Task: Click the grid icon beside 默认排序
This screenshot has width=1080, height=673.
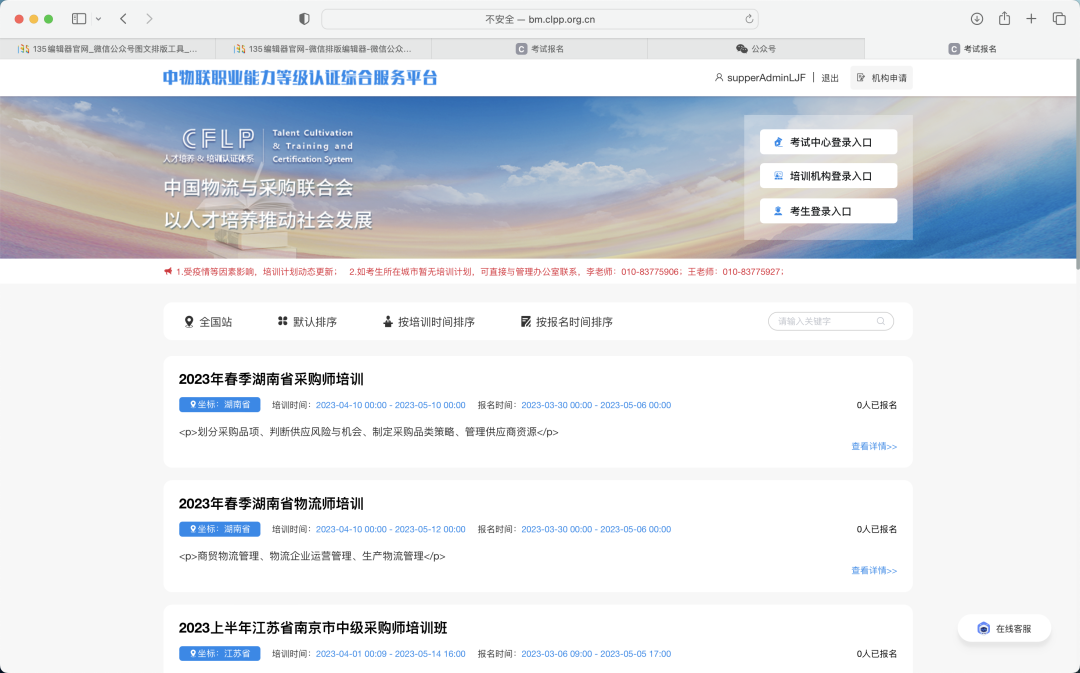Action: click(x=282, y=321)
